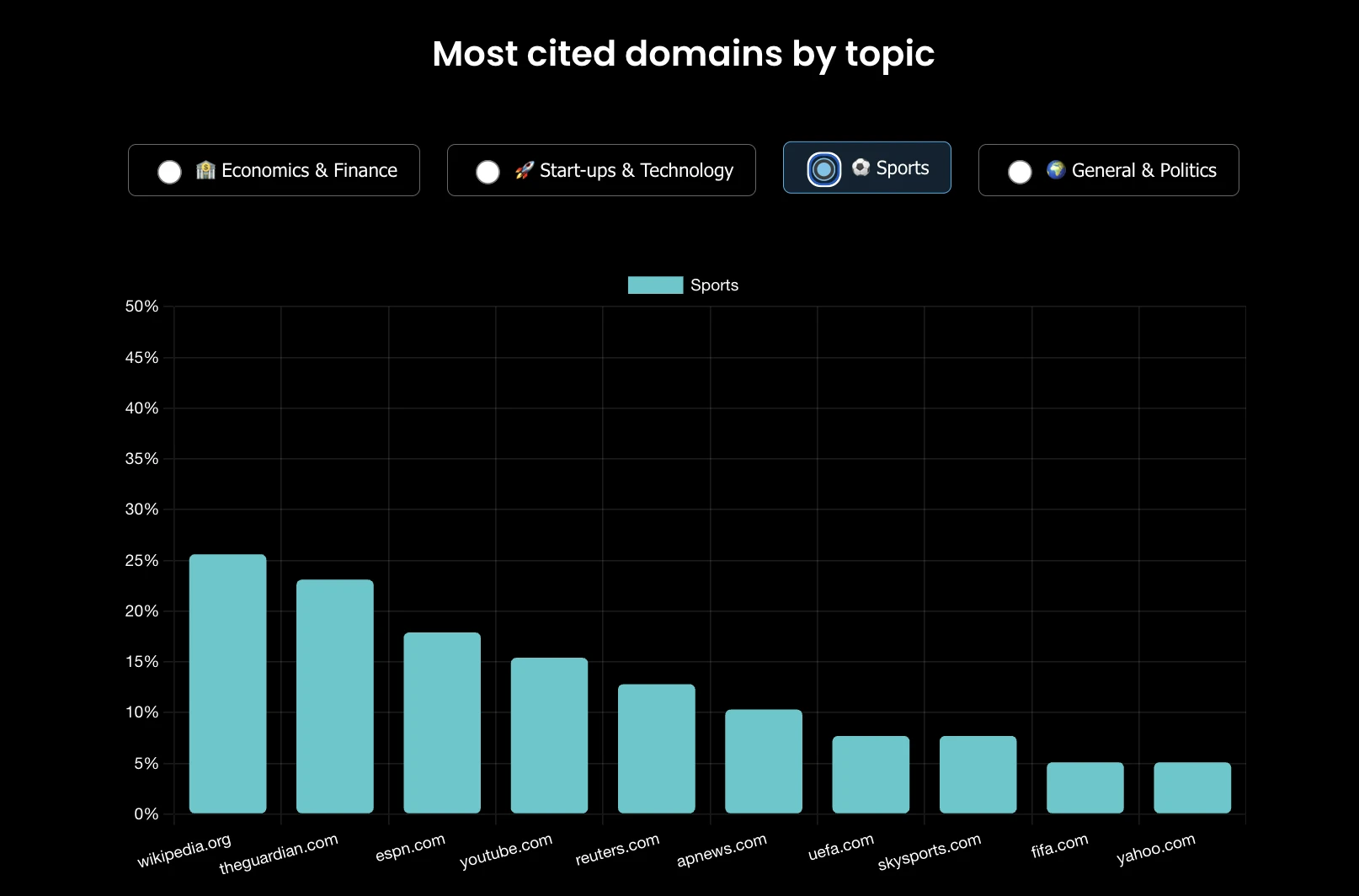Click the rocket emoji icon

tap(524, 170)
